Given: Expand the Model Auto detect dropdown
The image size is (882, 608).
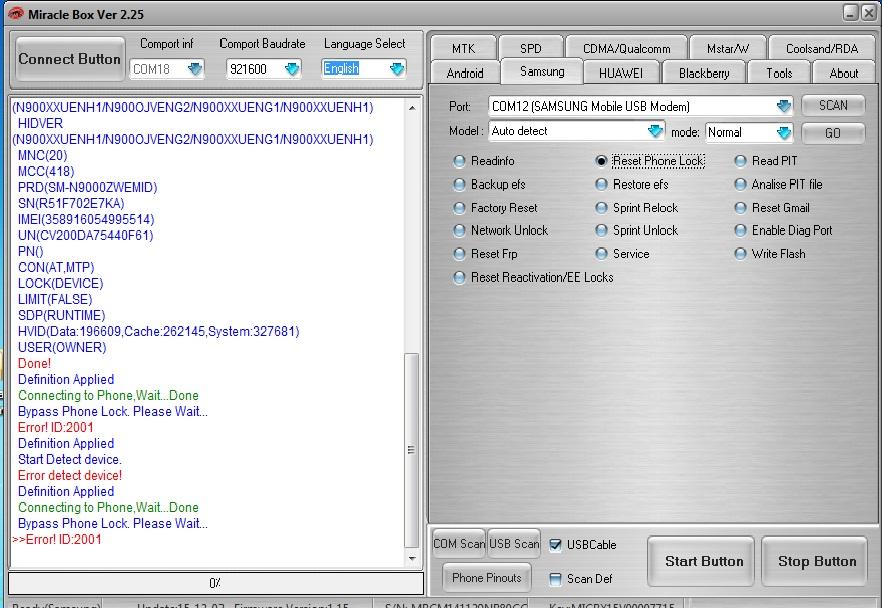Looking at the screenshot, I should pos(655,131).
